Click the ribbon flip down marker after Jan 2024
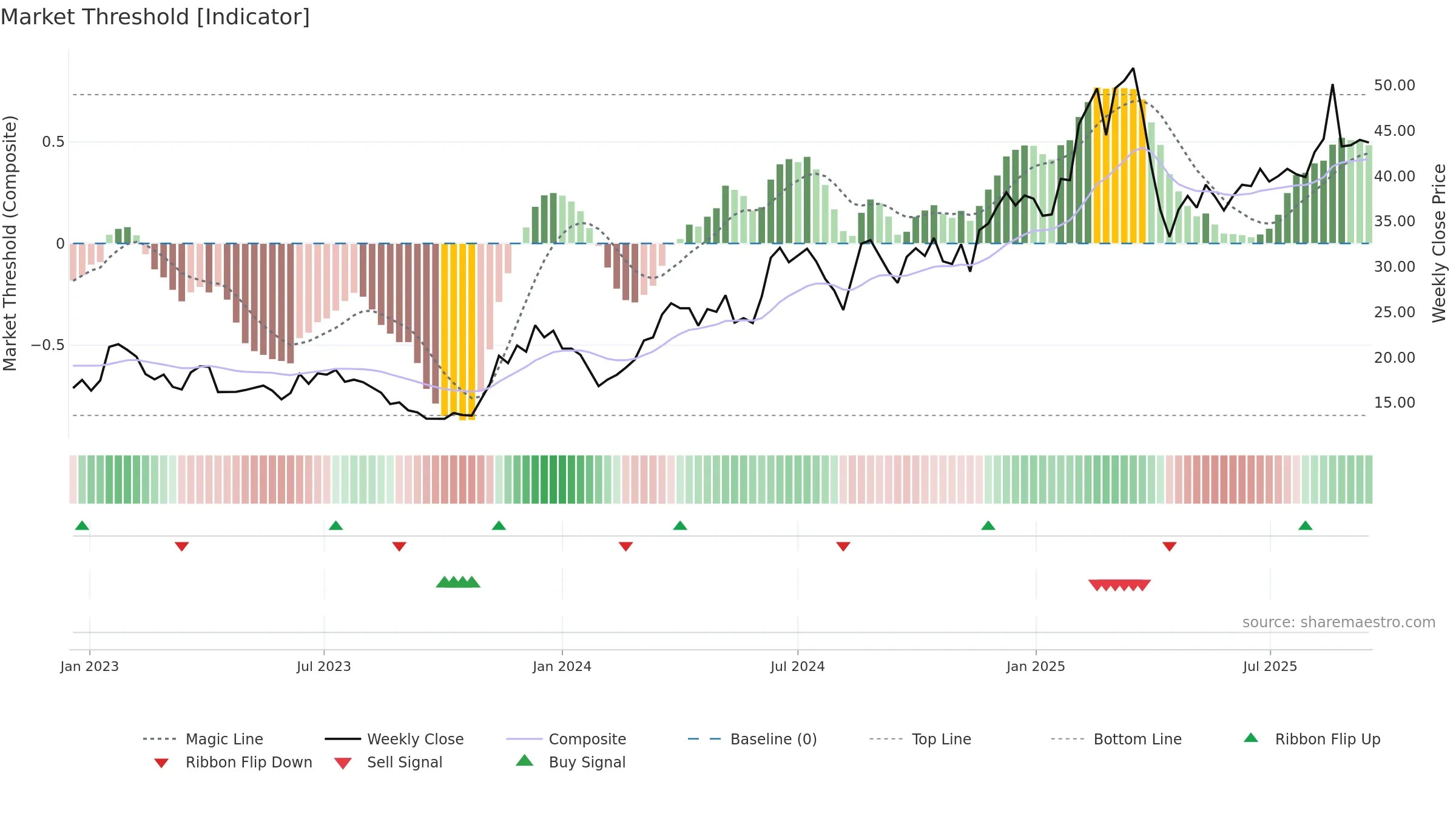 tap(626, 547)
